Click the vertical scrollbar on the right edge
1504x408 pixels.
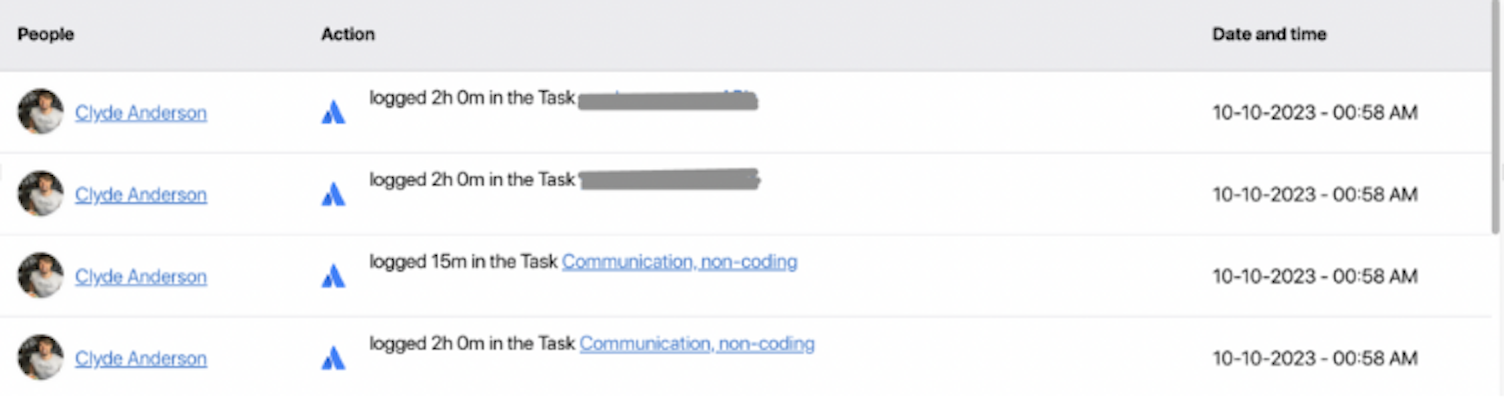pyautogui.click(x=1497, y=120)
